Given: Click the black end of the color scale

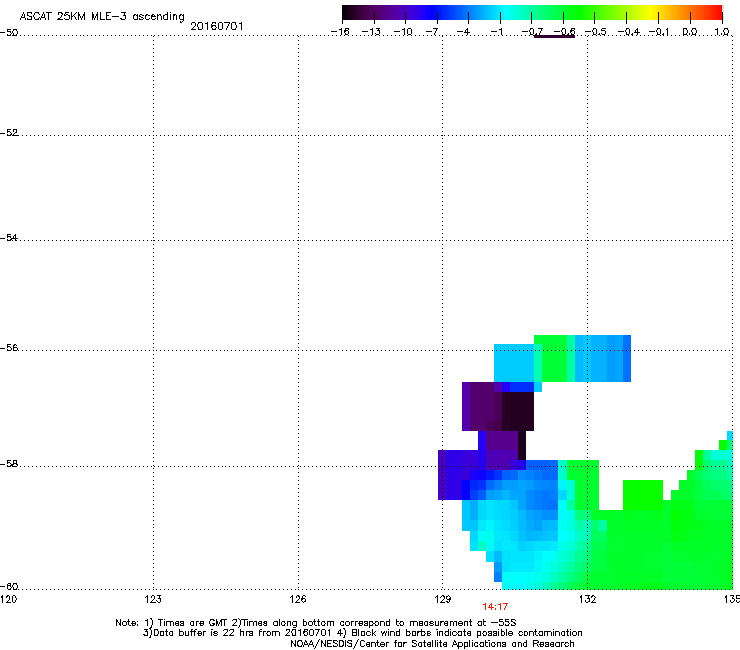Looking at the screenshot, I should 347,12.
